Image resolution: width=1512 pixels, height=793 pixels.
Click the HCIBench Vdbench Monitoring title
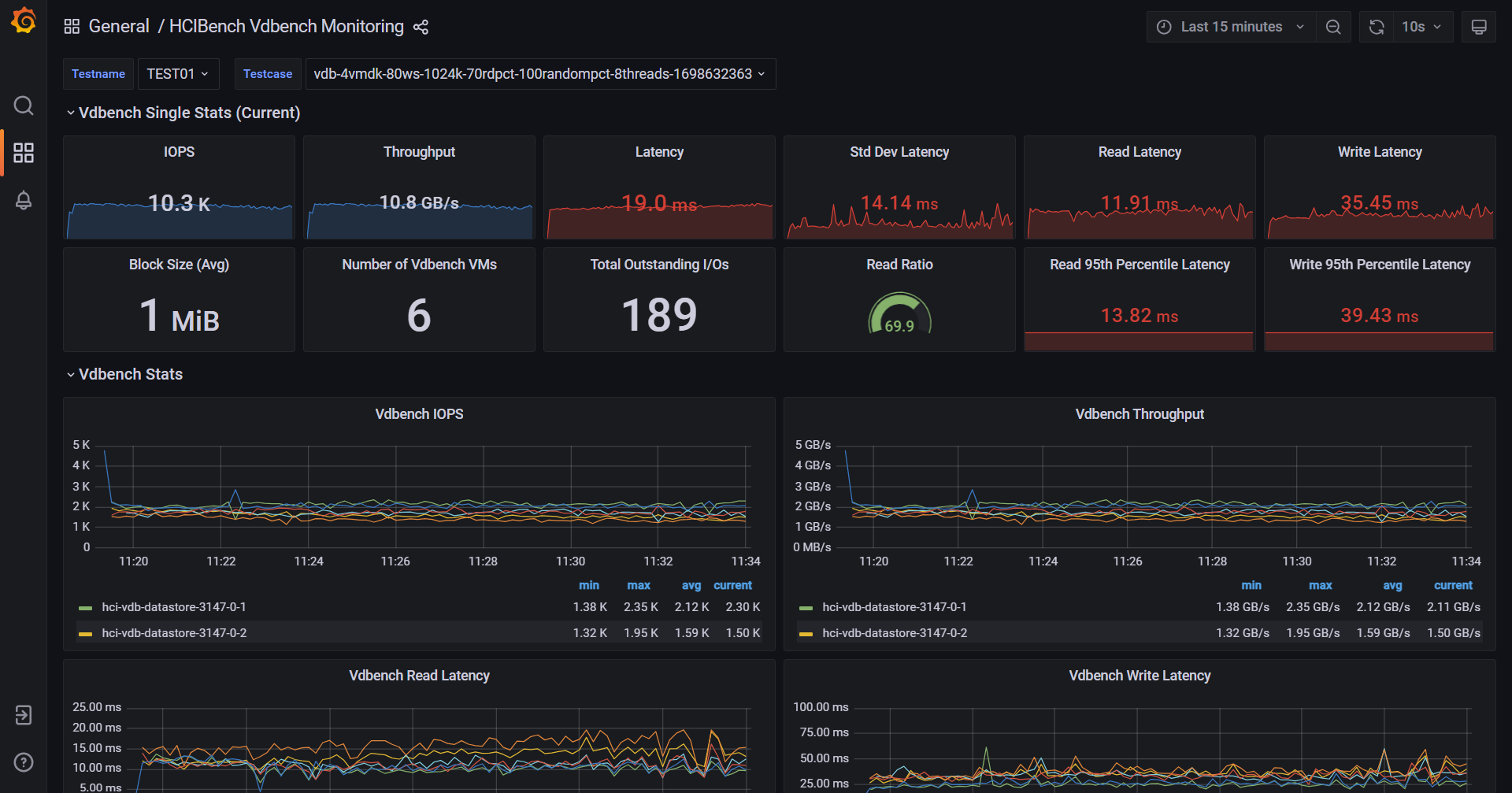(x=287, y=27)
